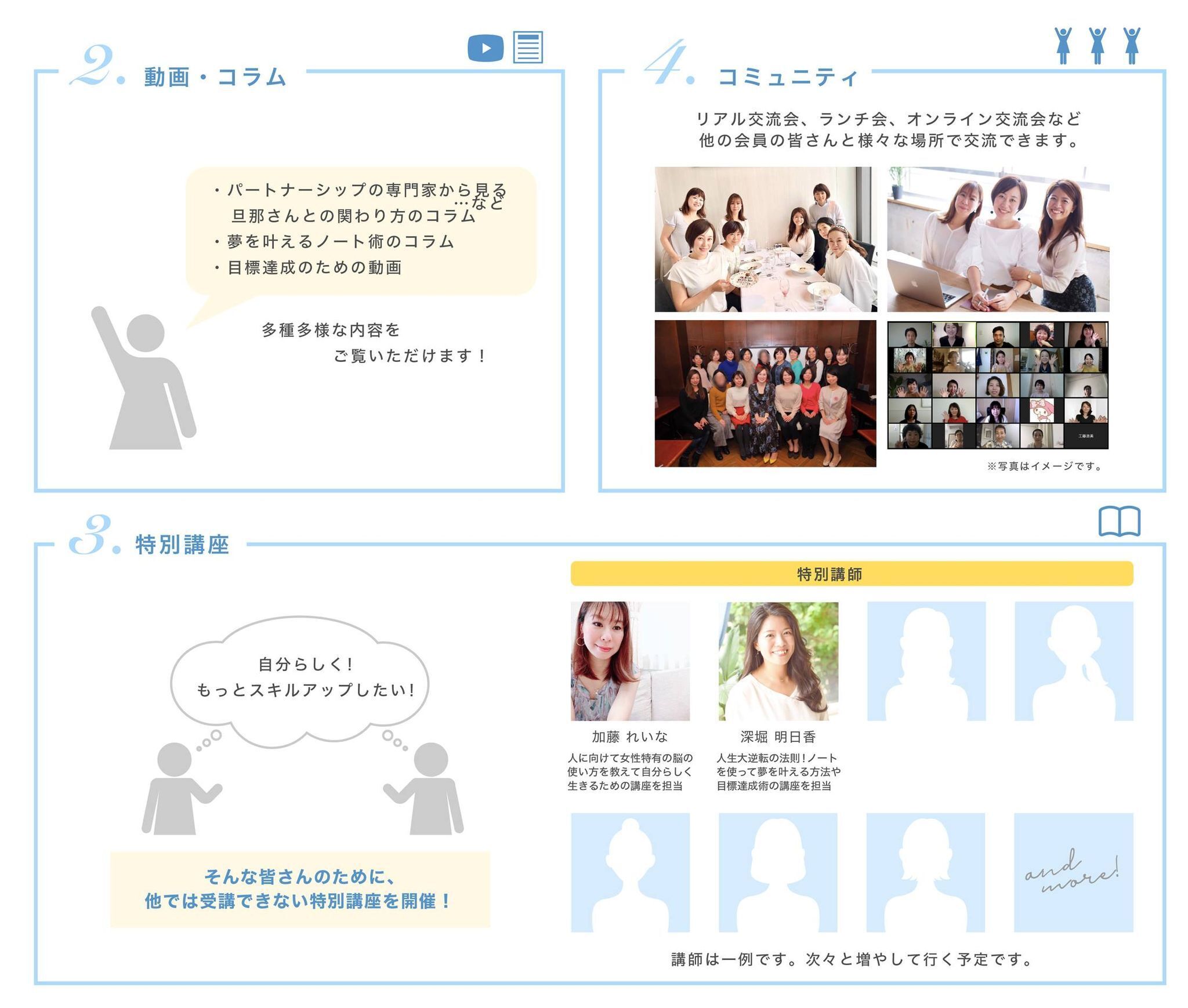1188x1008 pixels.
Task: Open the restaurant lunch group photo
Action: (765, 239)
